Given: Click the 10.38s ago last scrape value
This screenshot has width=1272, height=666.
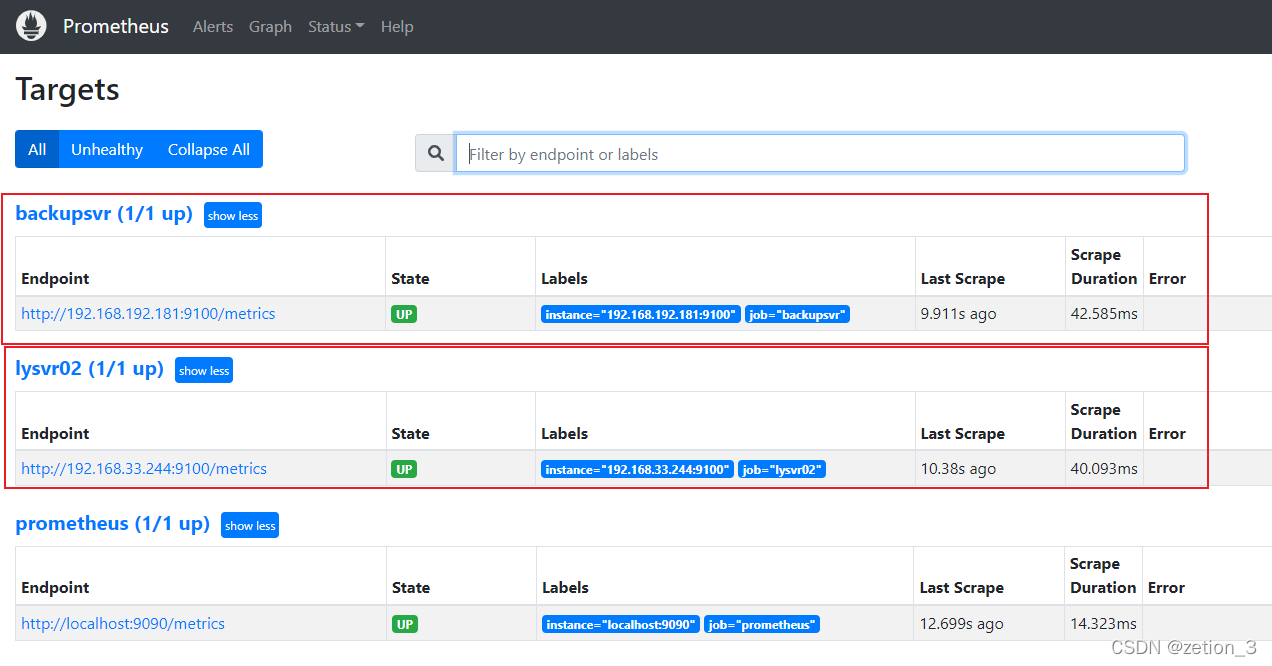Looking at the screenshot, I should 958,469.
